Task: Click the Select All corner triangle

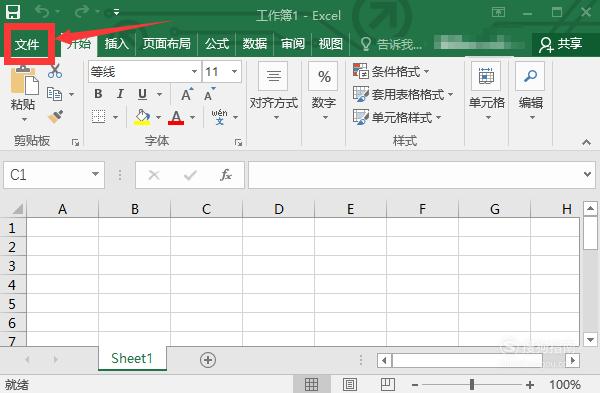Action: pos(17,209)
